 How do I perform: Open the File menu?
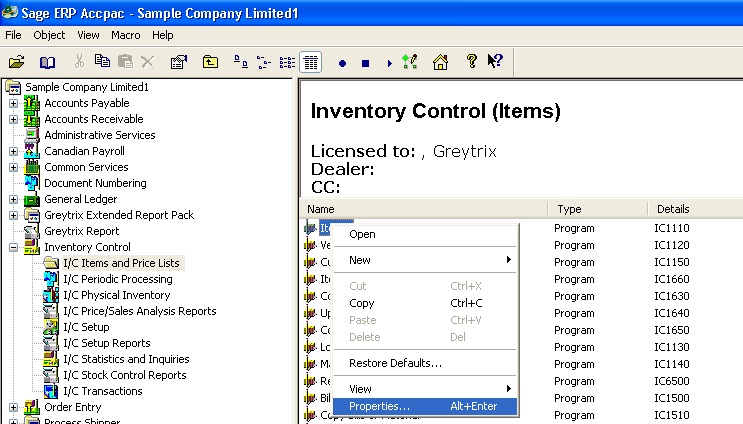point(13,35)
